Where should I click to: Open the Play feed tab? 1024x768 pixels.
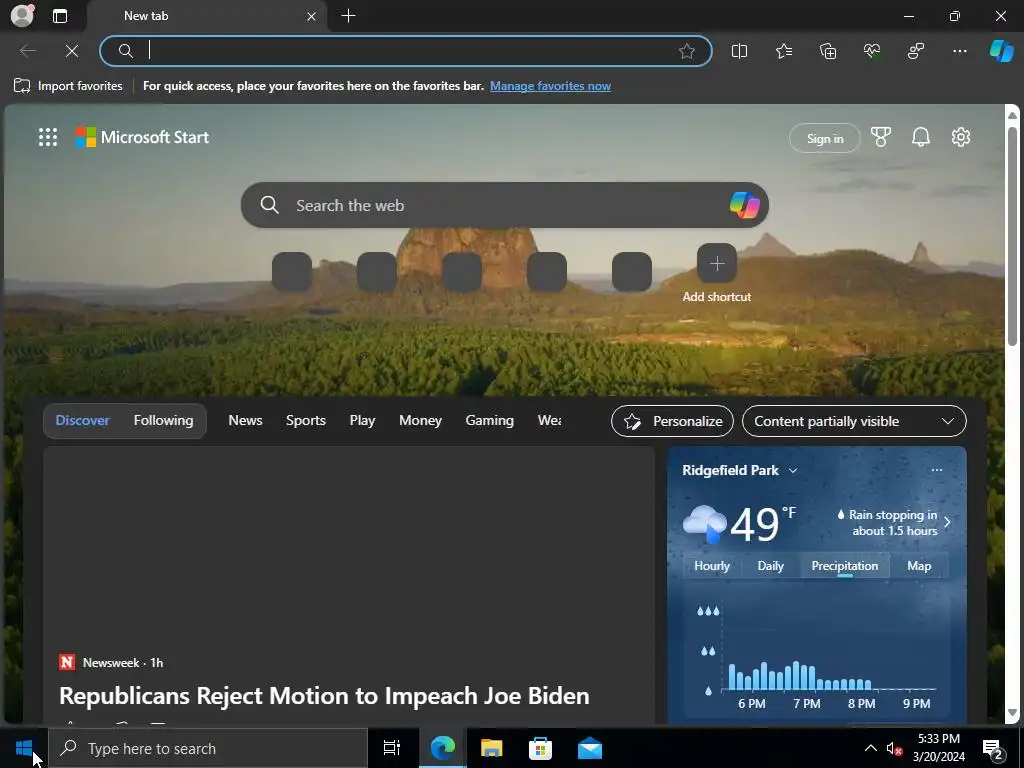point(362,421)
